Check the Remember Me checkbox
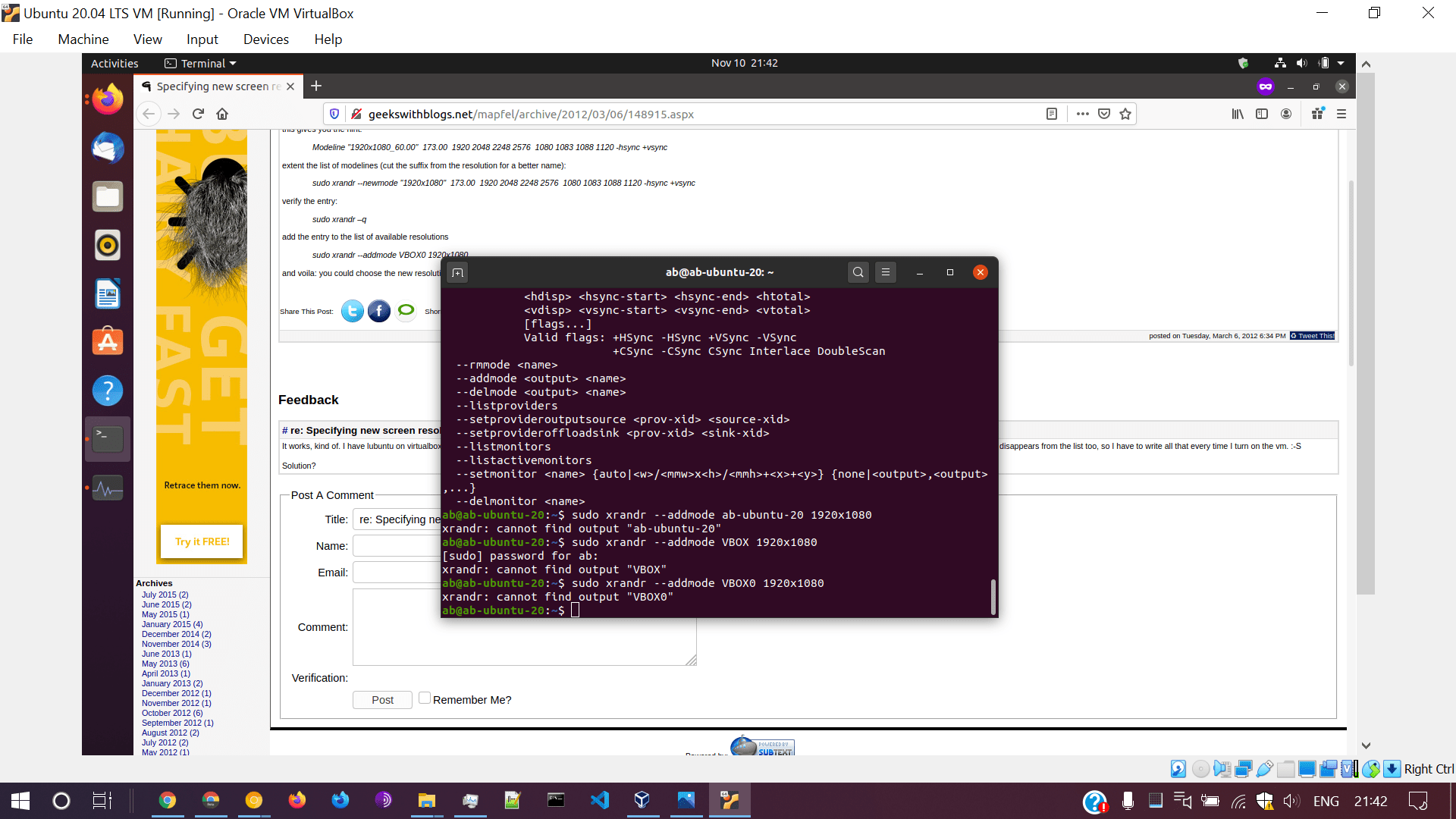 tap(425, 698)
